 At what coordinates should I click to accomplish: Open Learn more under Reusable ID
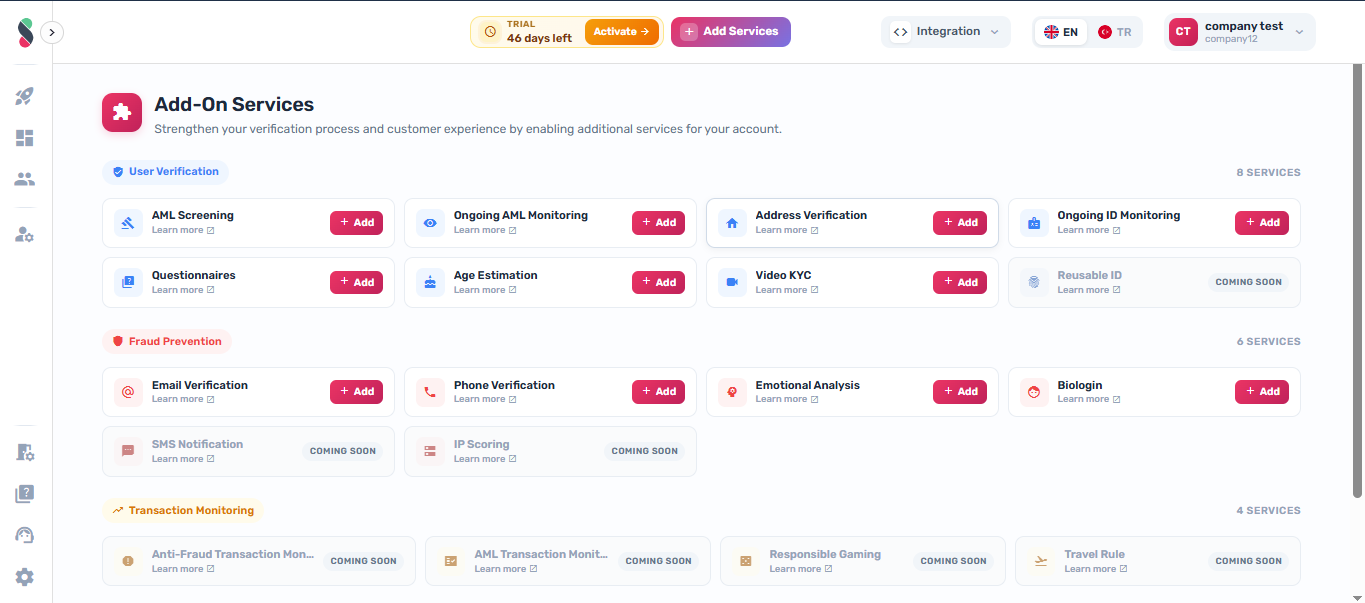point(1089,290)
